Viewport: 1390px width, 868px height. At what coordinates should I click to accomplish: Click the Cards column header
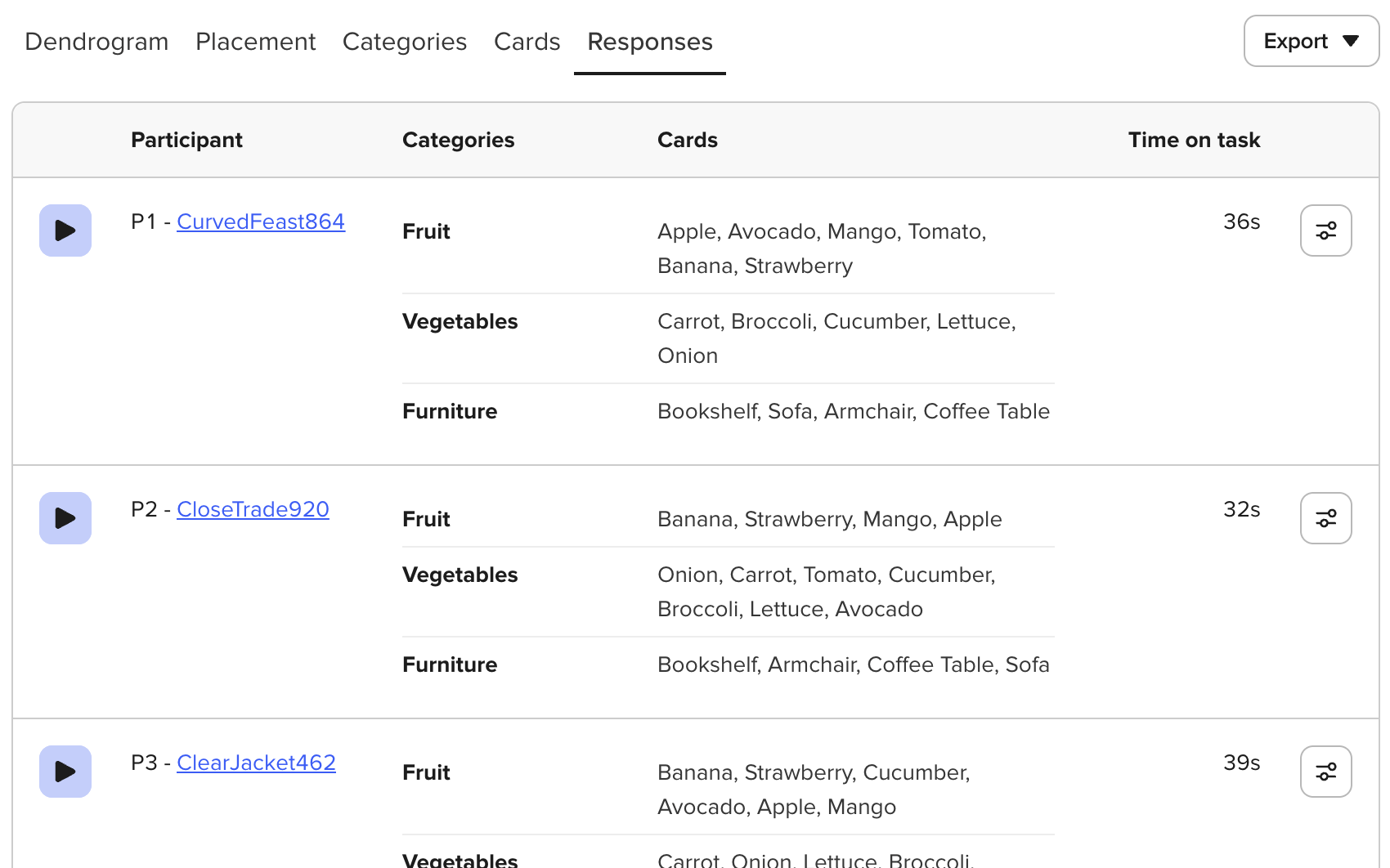coord(688,140)
